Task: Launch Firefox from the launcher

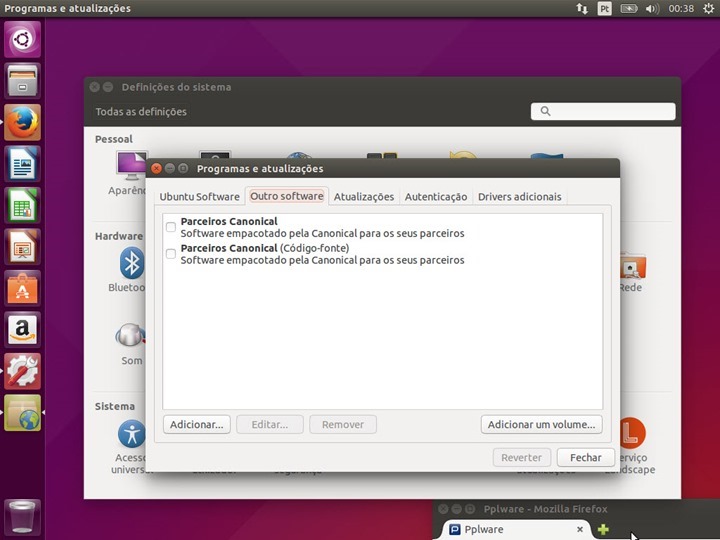Action: 22,122
